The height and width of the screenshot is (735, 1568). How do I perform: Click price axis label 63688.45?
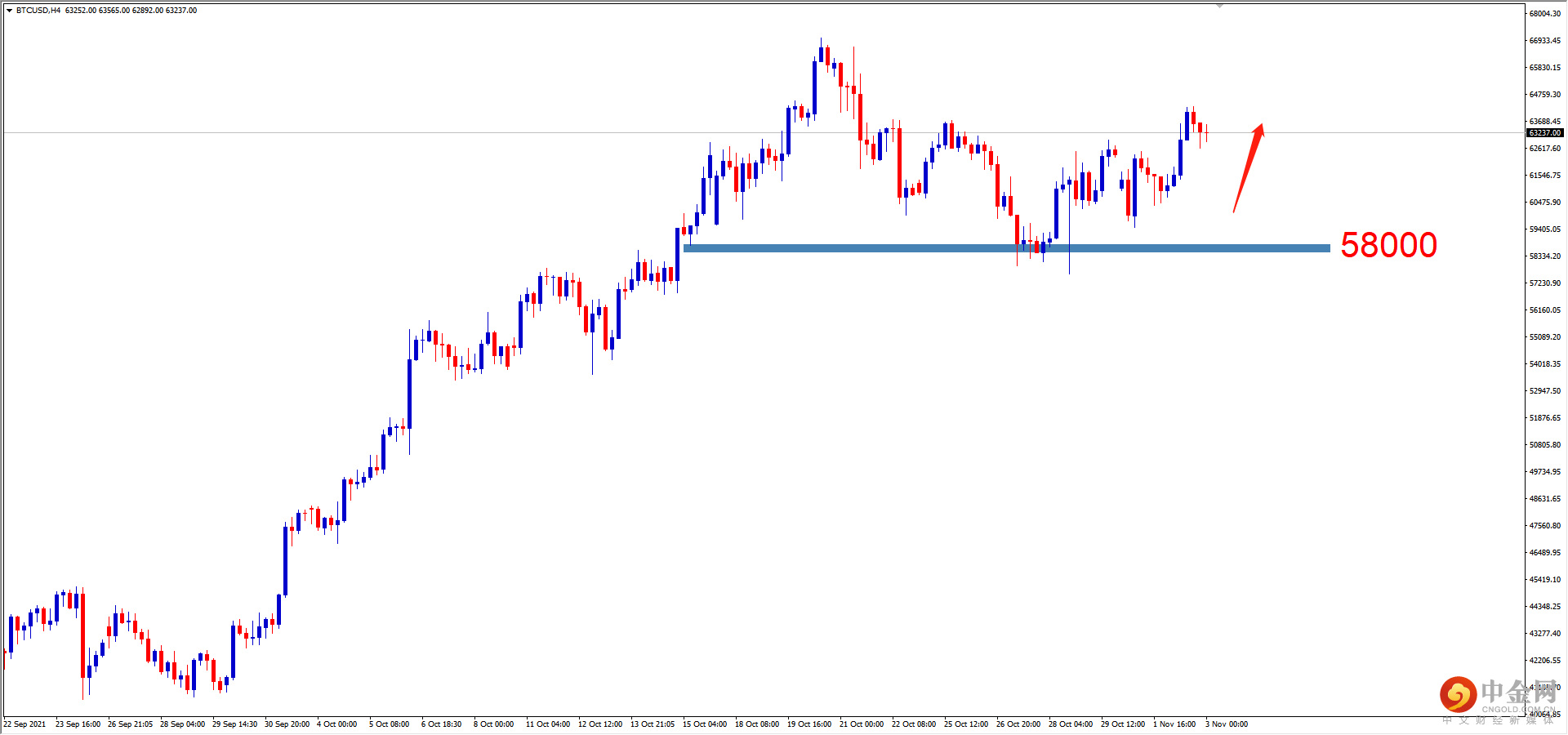[x=1545, y=122]
